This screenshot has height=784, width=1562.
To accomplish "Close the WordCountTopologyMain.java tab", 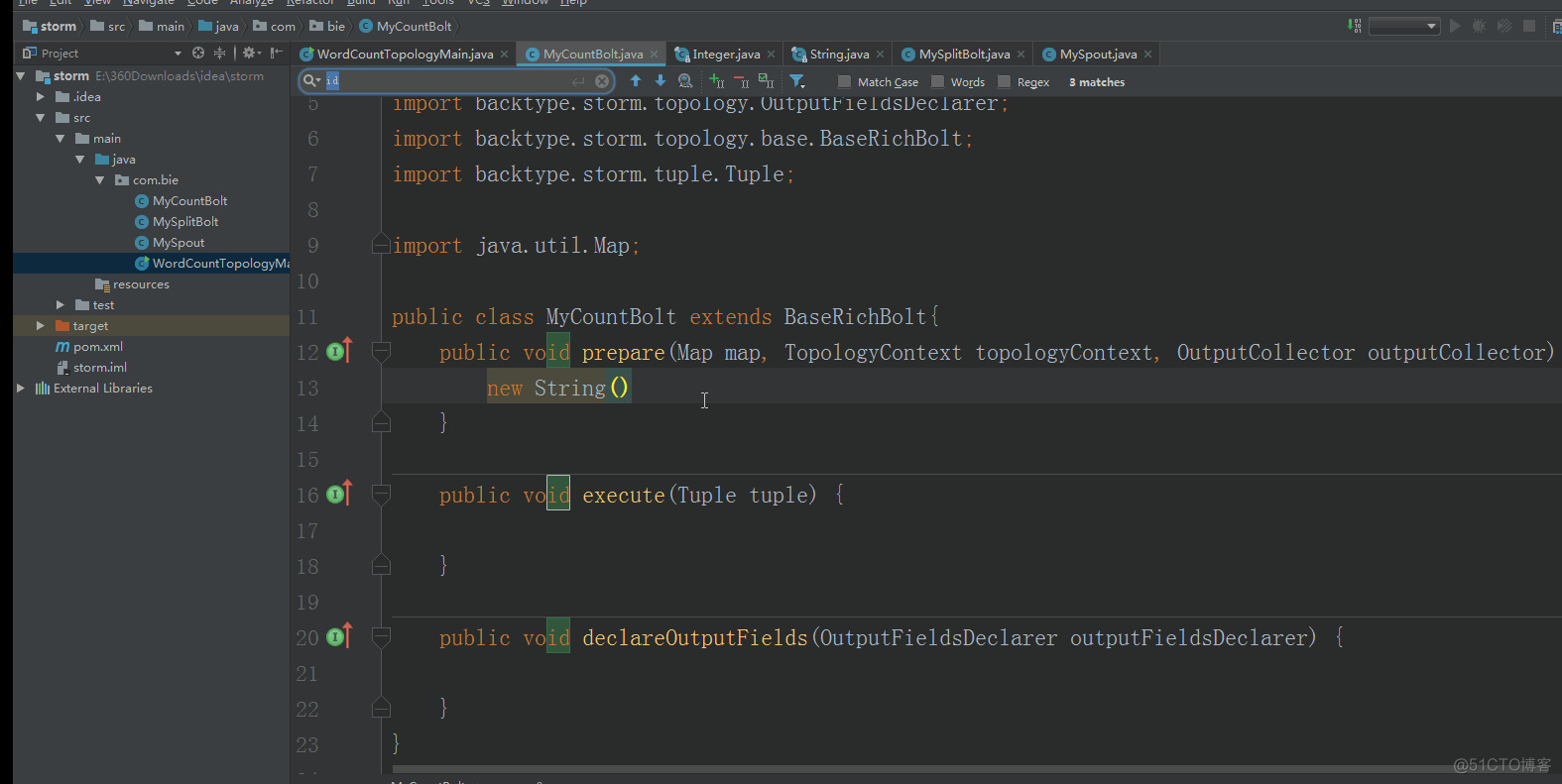I will coord(505,55).
